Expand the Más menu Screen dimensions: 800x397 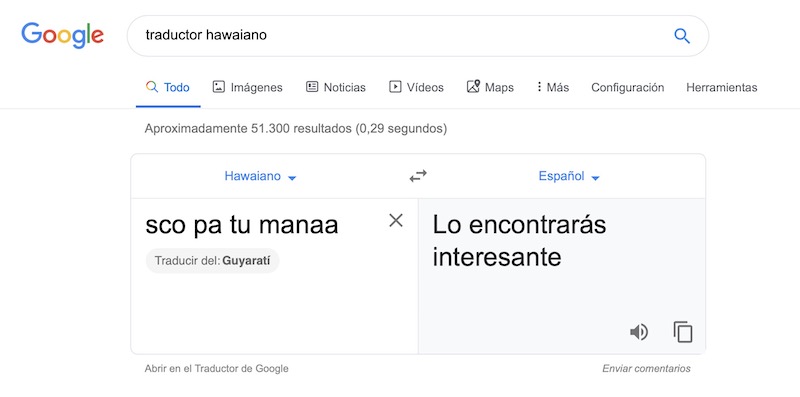tap(553, 87)
